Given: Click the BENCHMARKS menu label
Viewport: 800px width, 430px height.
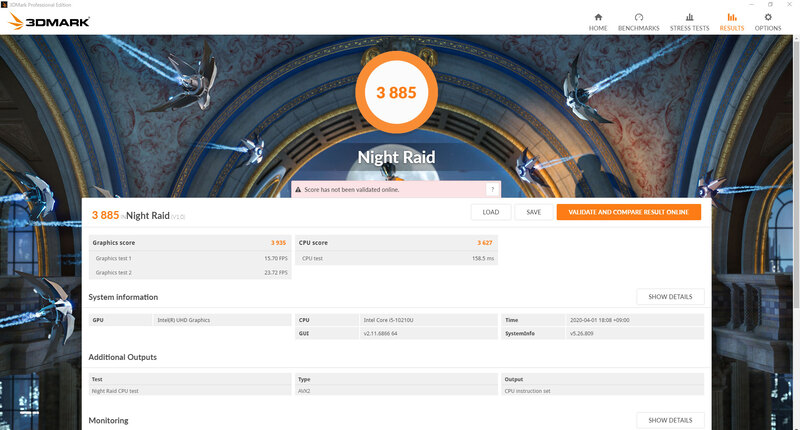Looking at the screenshot, I should pos(639,29).
